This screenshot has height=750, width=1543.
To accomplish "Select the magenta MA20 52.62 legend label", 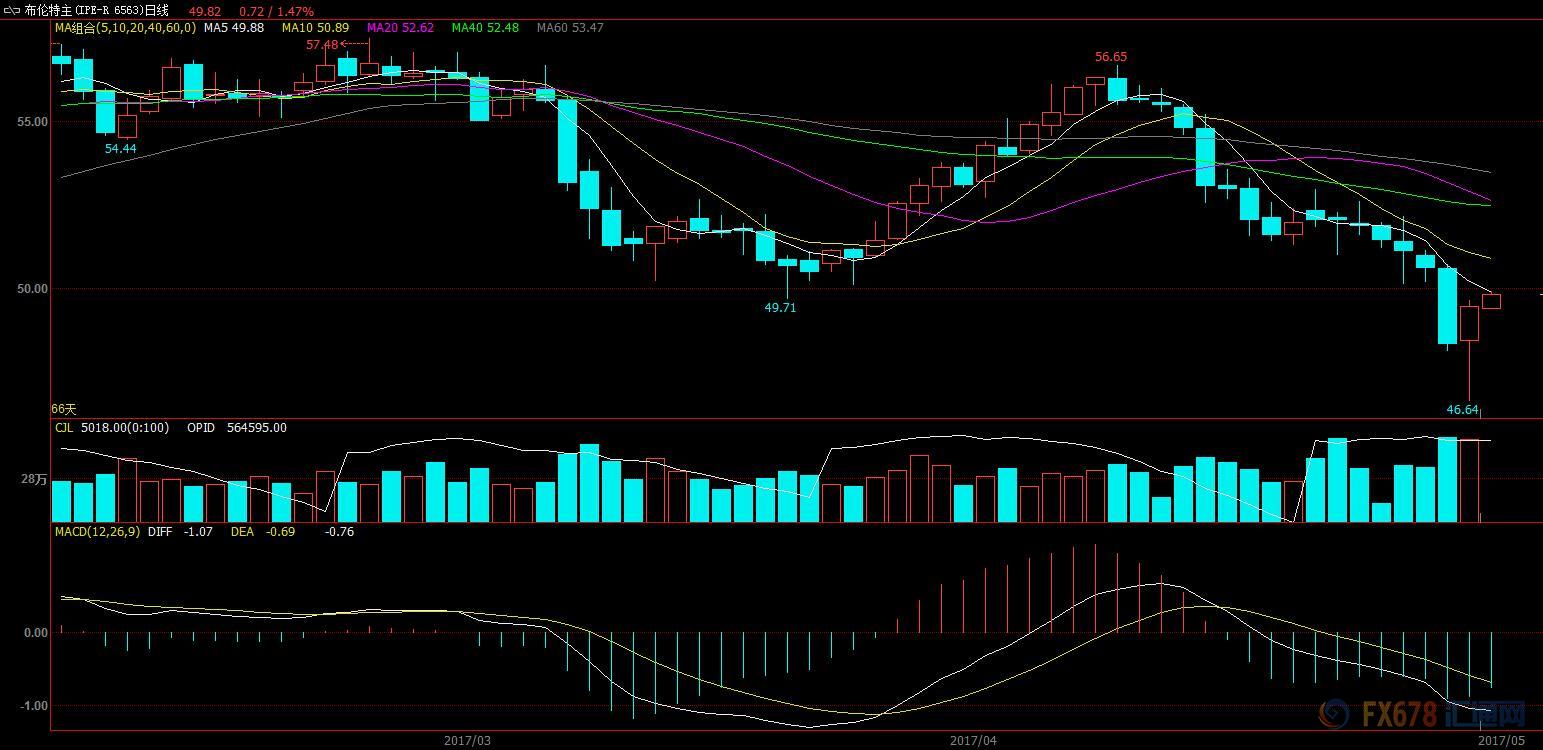I will tap(400, 28).
